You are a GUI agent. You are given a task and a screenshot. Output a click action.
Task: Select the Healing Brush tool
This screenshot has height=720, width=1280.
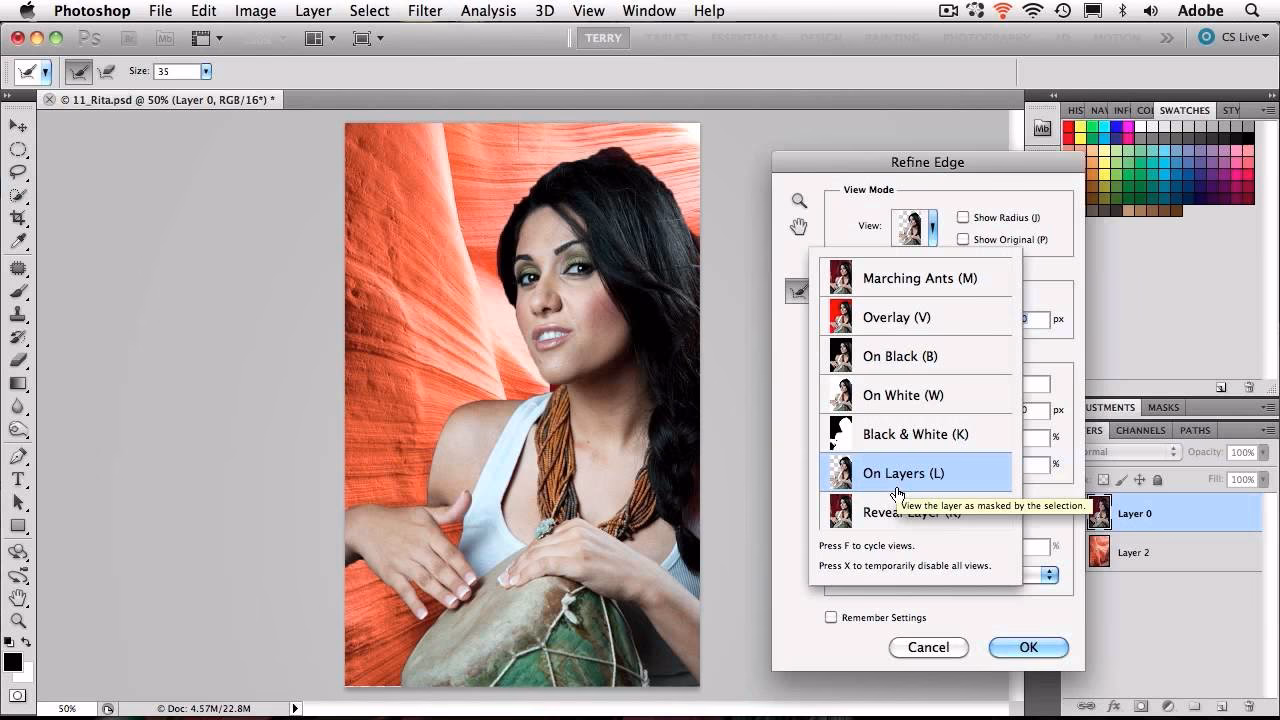[18, 265]
